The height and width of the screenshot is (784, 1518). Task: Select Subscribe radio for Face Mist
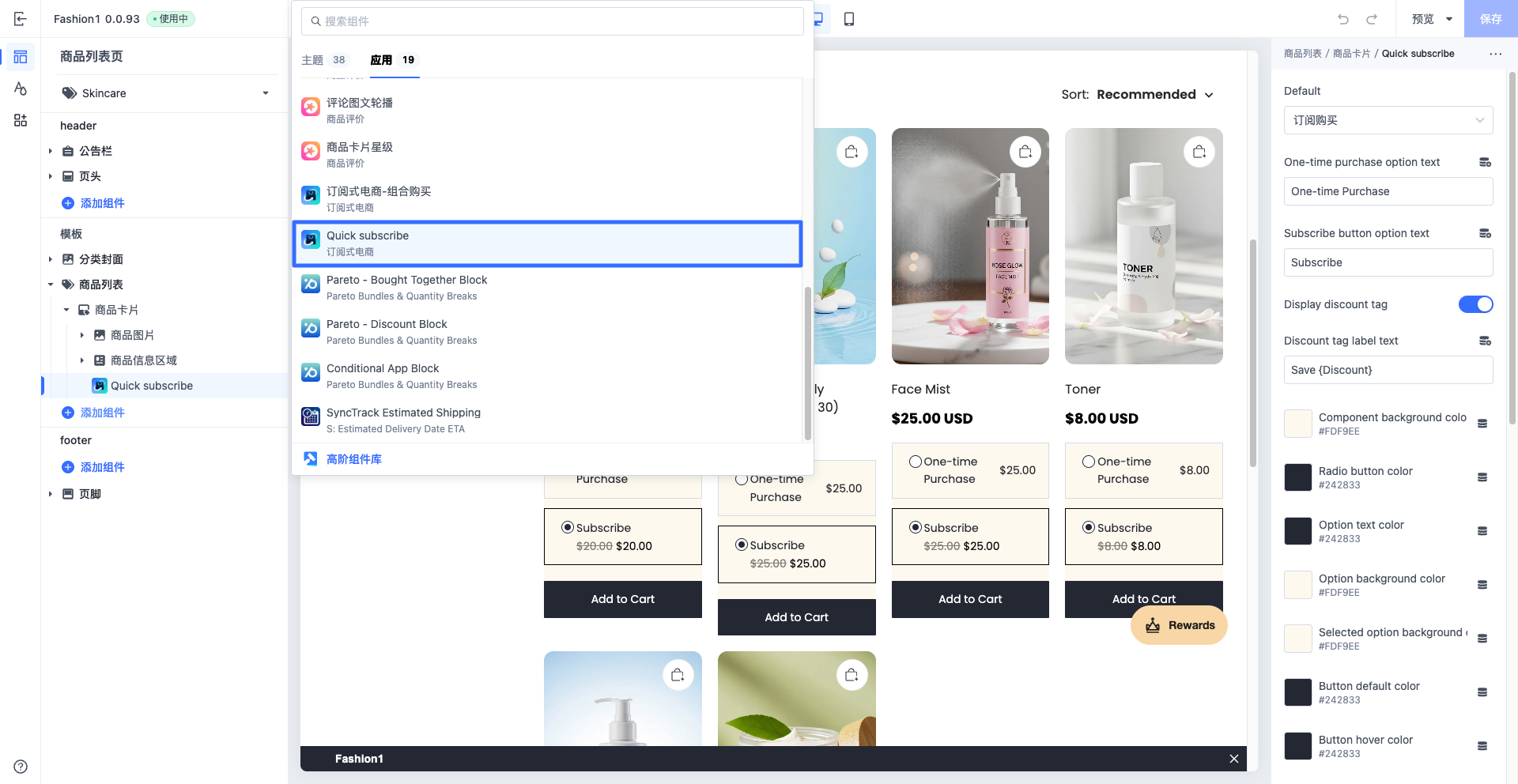(x=916, y=528)
